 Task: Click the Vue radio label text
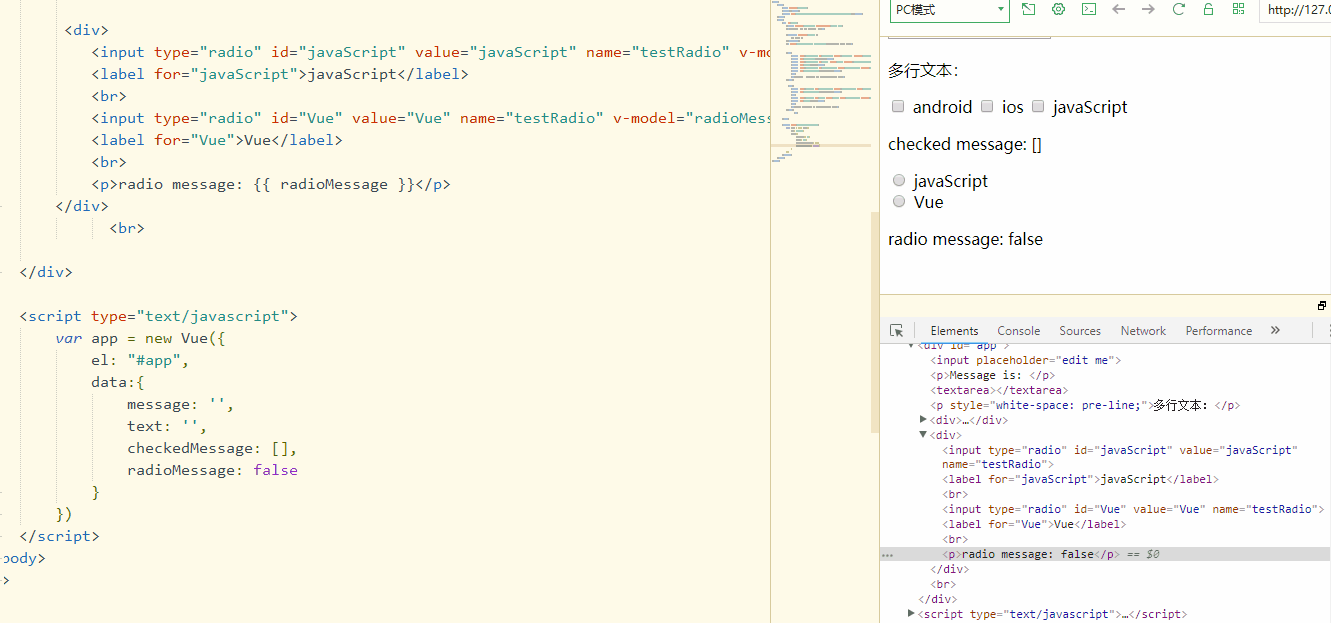(x=929, y=202)
